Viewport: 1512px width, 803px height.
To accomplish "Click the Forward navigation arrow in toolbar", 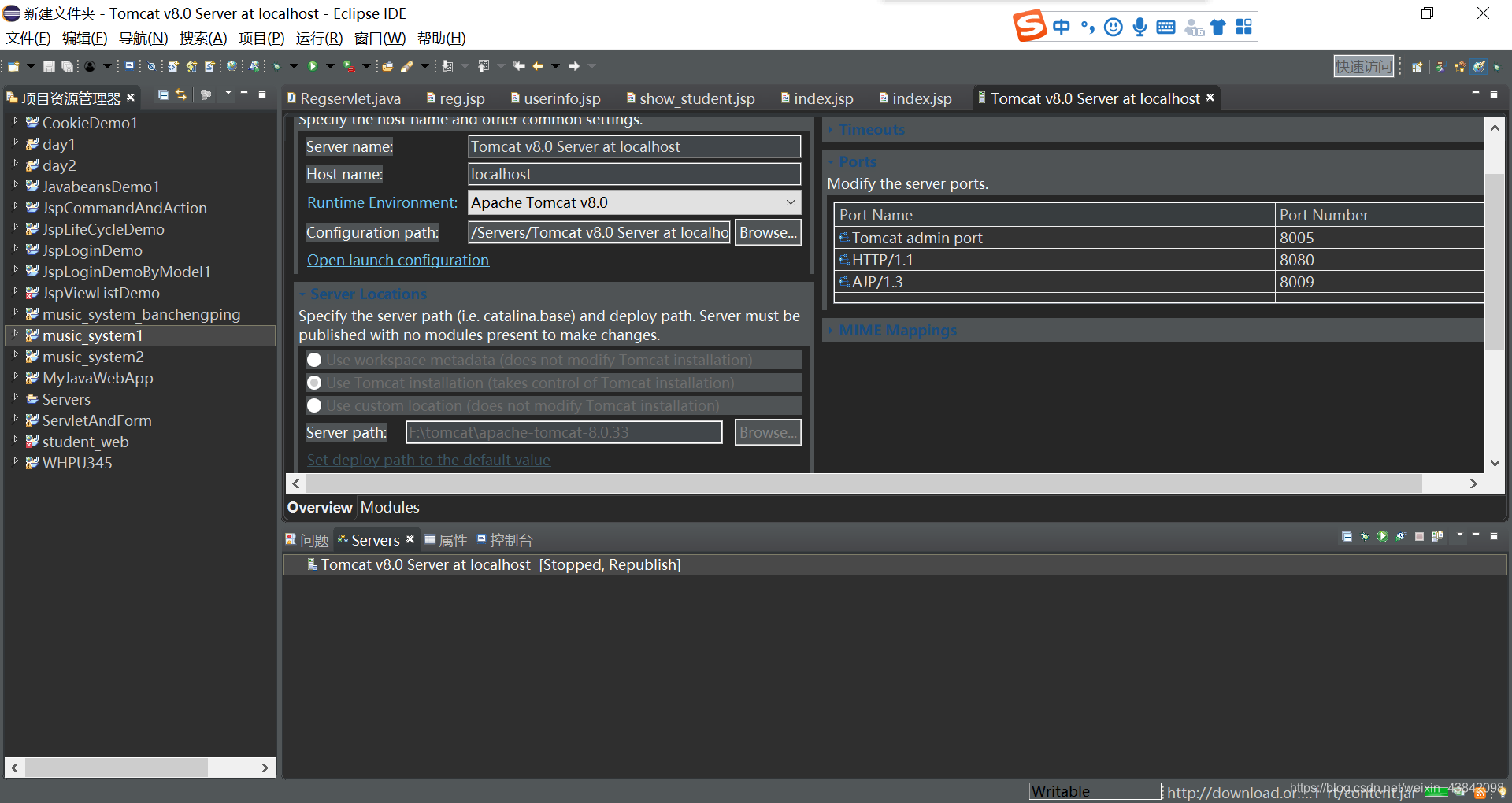I will [573, 66].
